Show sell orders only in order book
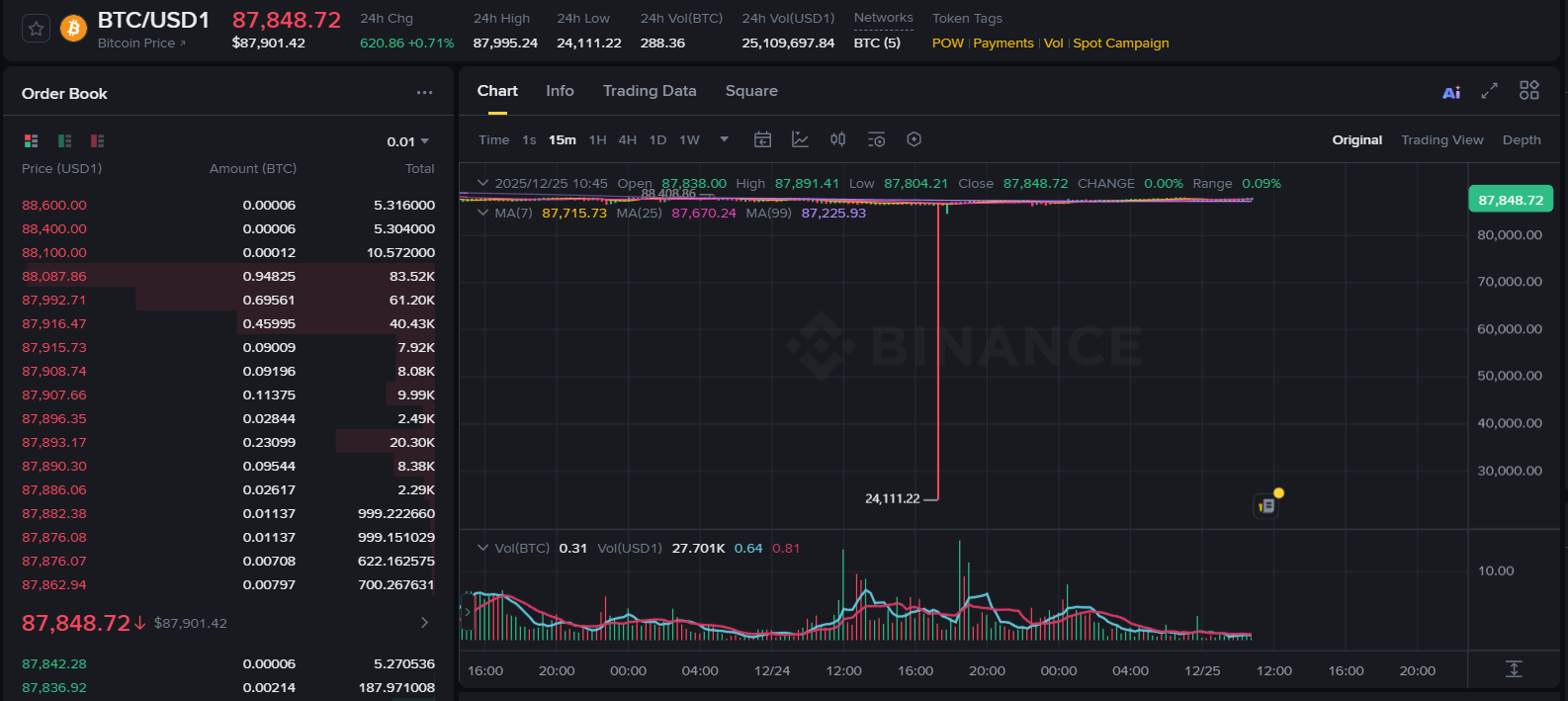1568x701 pixels. point(97,141)
